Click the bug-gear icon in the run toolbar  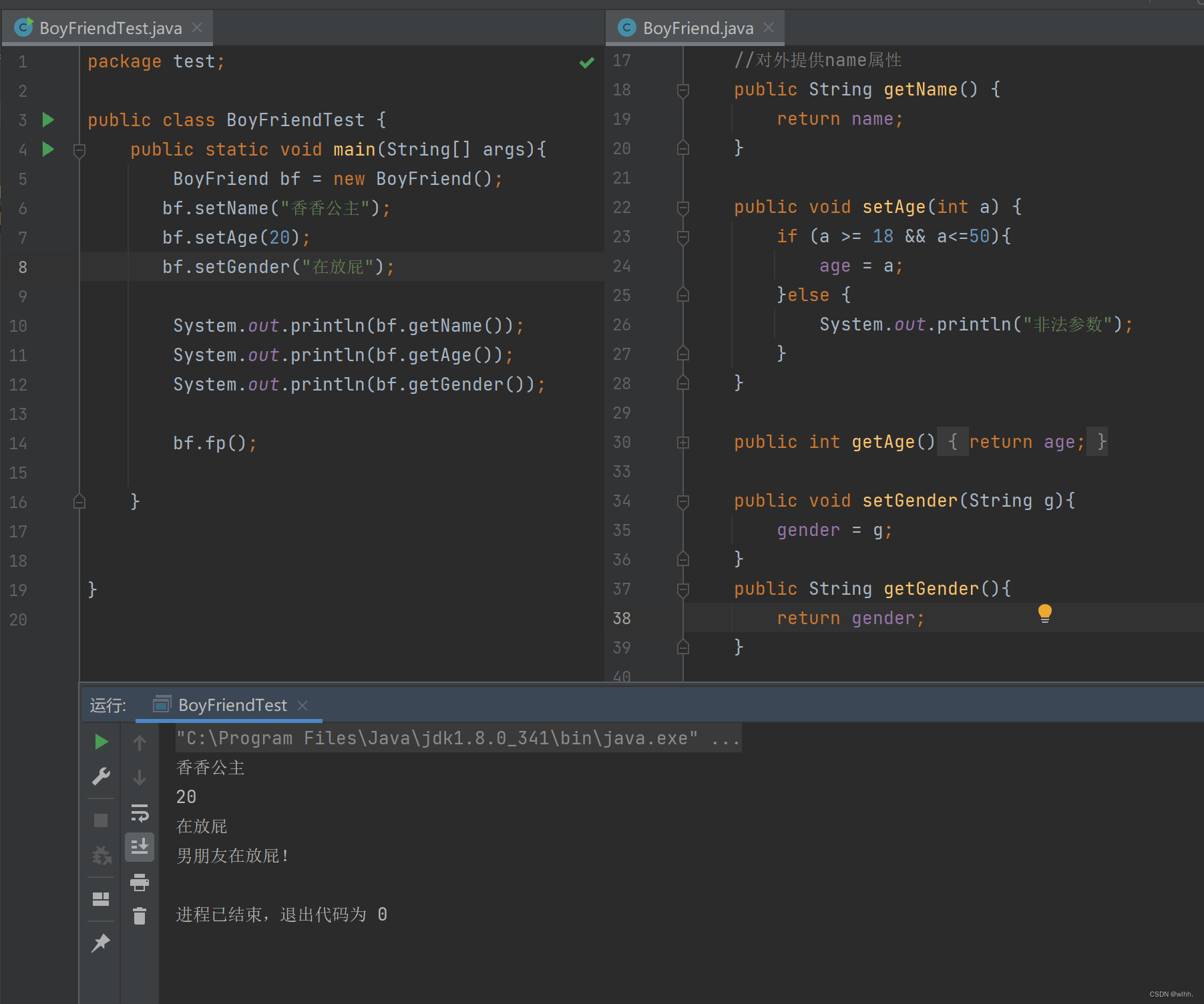pyautogui.click(x=101, y=855)
